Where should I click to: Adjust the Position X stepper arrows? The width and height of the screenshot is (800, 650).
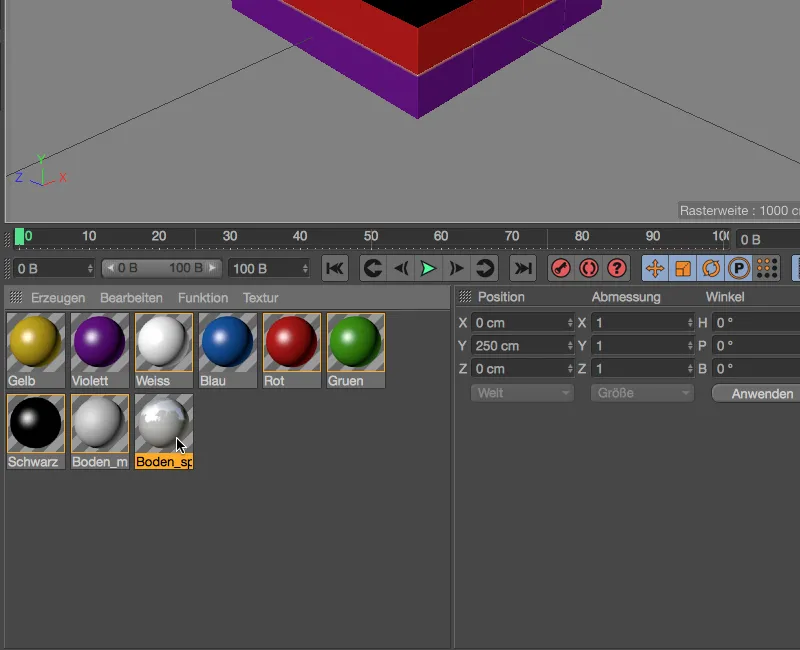(570, 323)
